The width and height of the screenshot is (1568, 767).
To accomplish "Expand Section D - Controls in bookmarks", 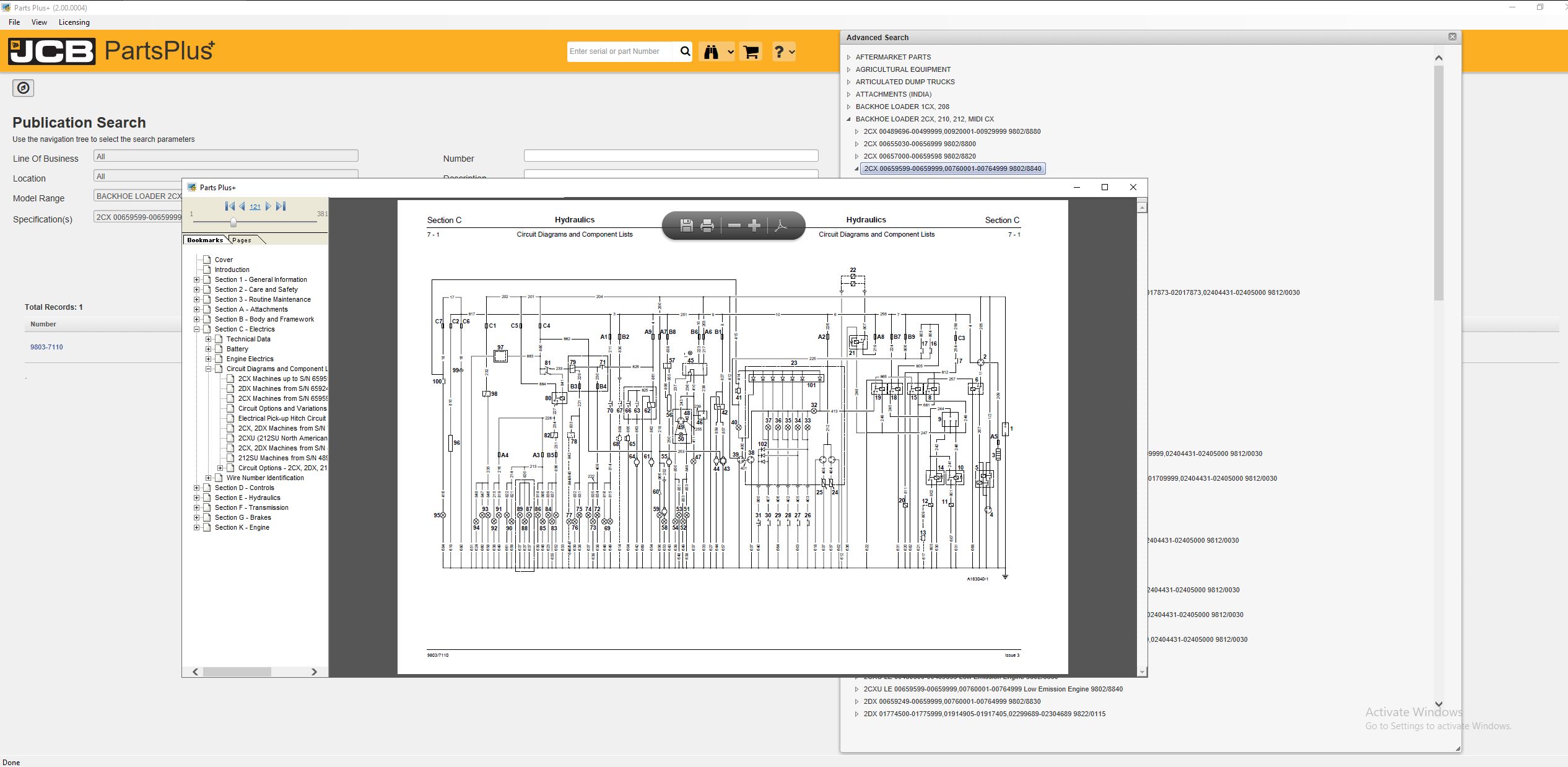I will [x=198, y=488].
